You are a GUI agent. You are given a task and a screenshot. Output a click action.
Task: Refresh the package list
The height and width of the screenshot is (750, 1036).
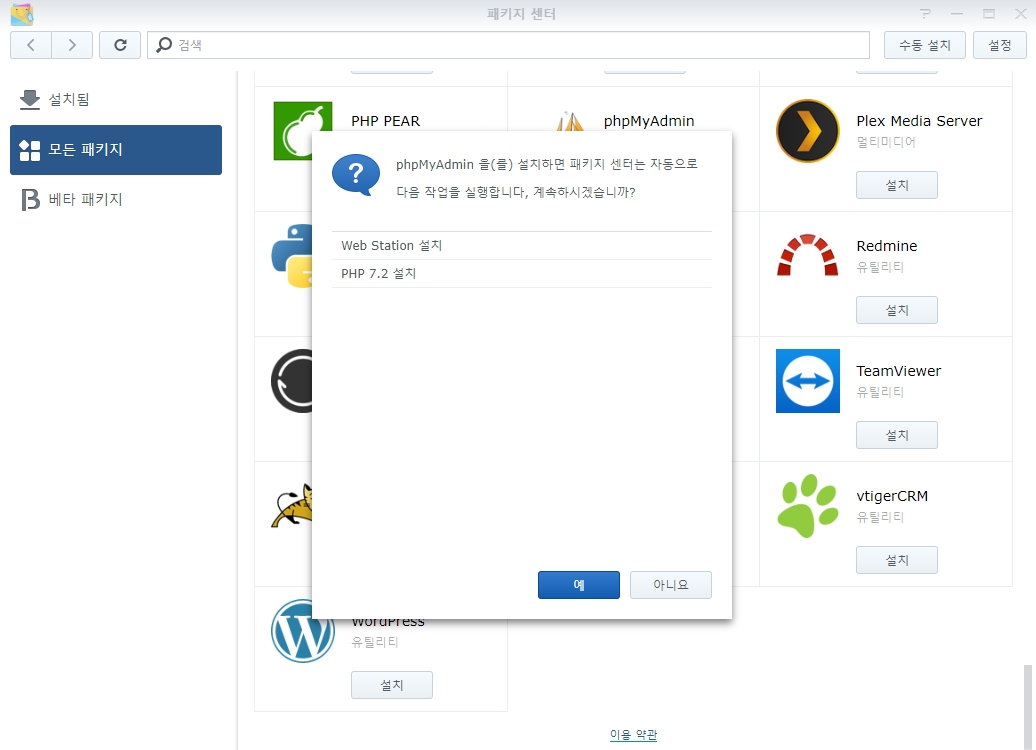point(120,45)
